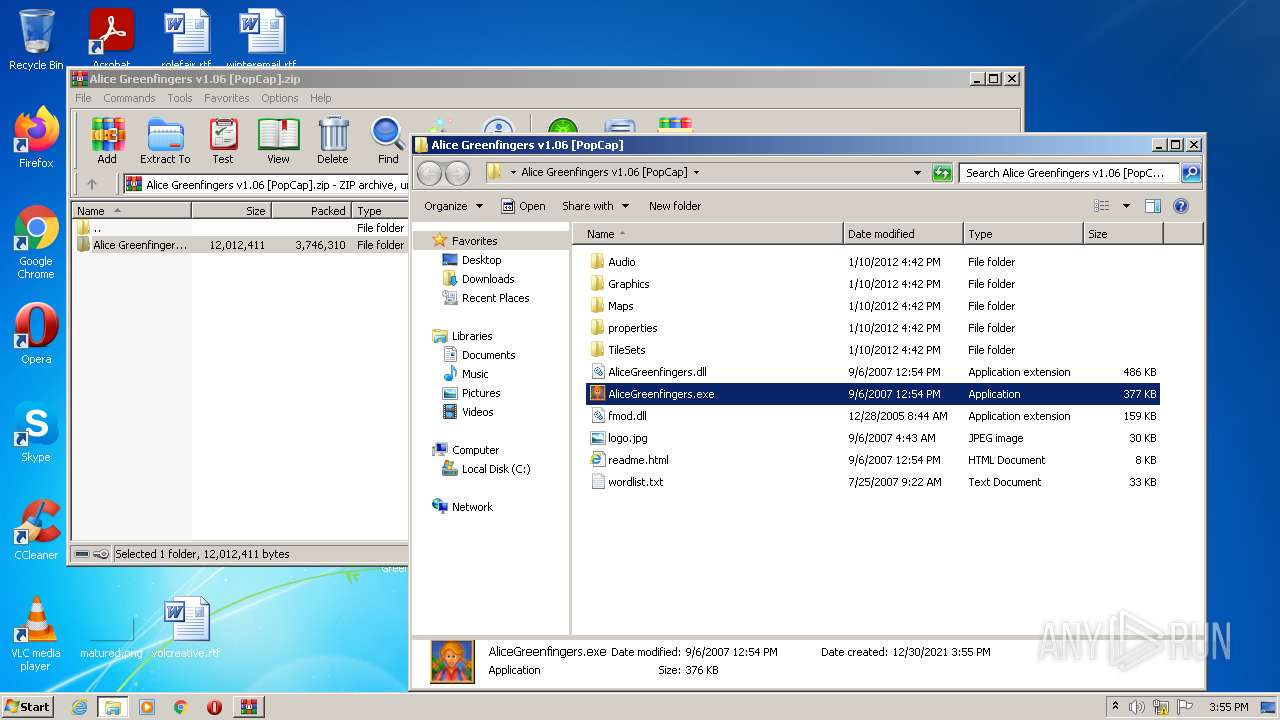Select the Google Chrome desktop shortcut

point(36,242)
